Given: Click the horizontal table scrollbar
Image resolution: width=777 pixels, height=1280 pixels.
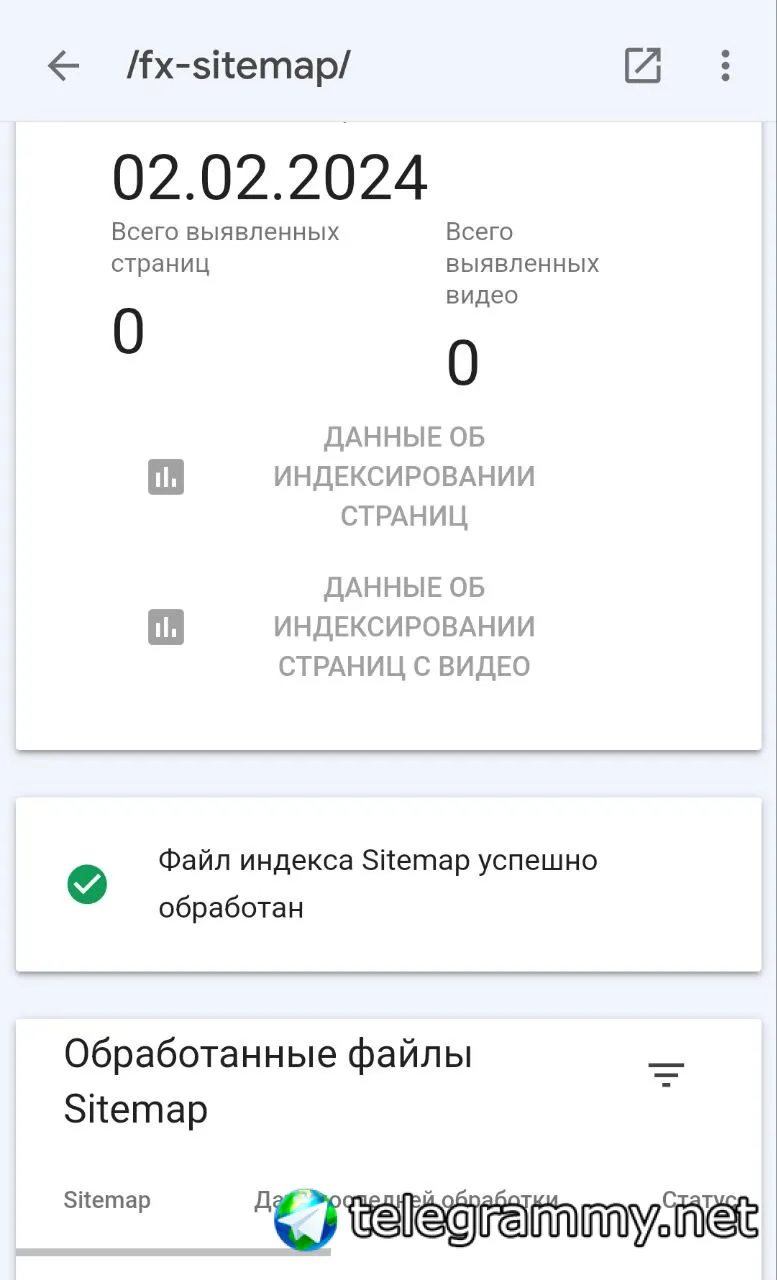Looking at the screenshot, I should coord(172,1251).
